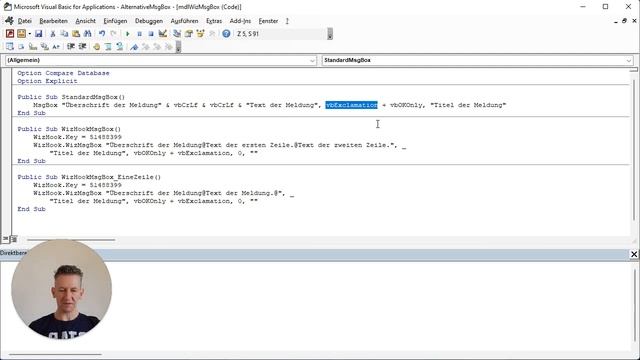Click the Insert Module icon
The height and width of the screenshot is (360, 640).
(x=21, y=34)
